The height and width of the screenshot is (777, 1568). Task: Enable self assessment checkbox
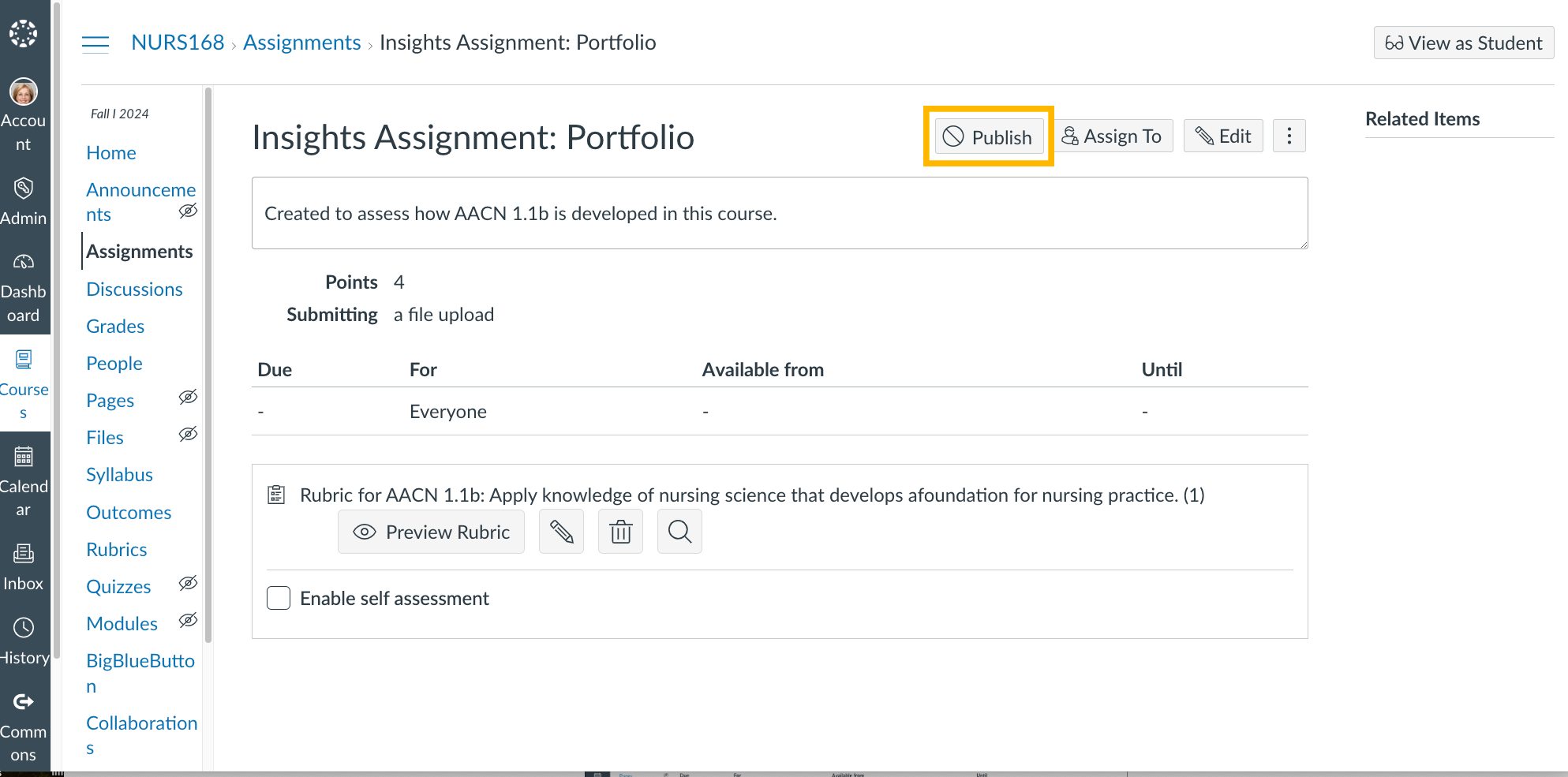point(279,598)
